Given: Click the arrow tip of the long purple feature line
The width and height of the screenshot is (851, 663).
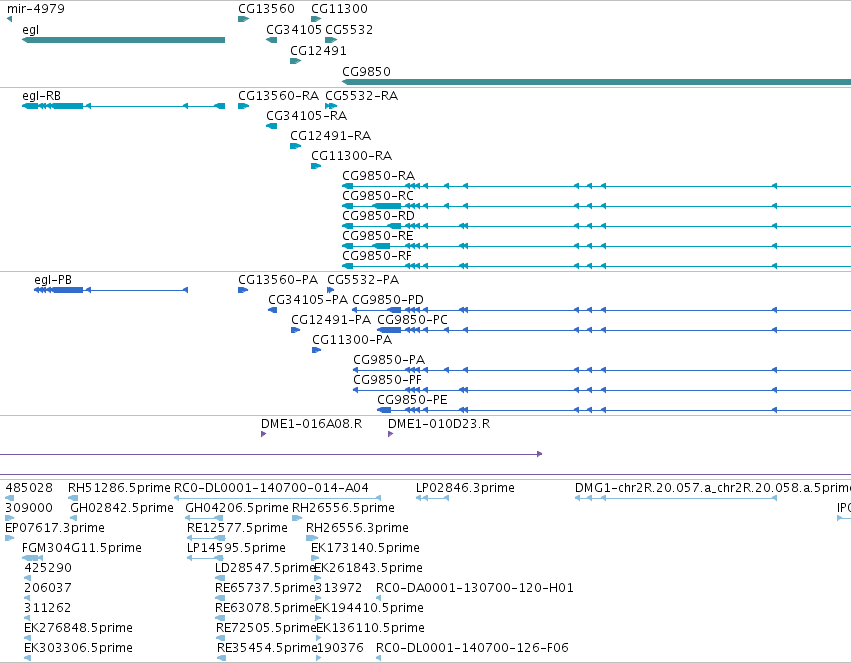Looking at the screenshot, I should click(539, 454).
